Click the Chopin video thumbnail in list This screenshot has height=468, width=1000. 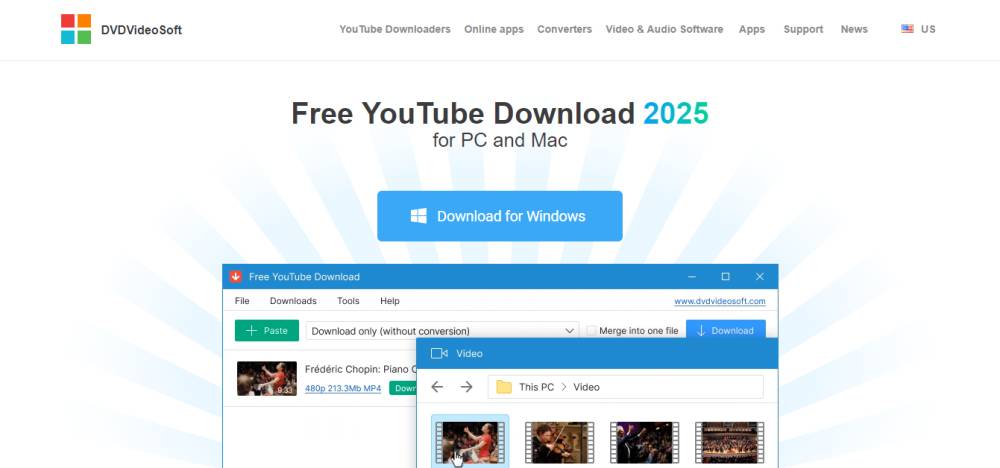pos(267,378)
